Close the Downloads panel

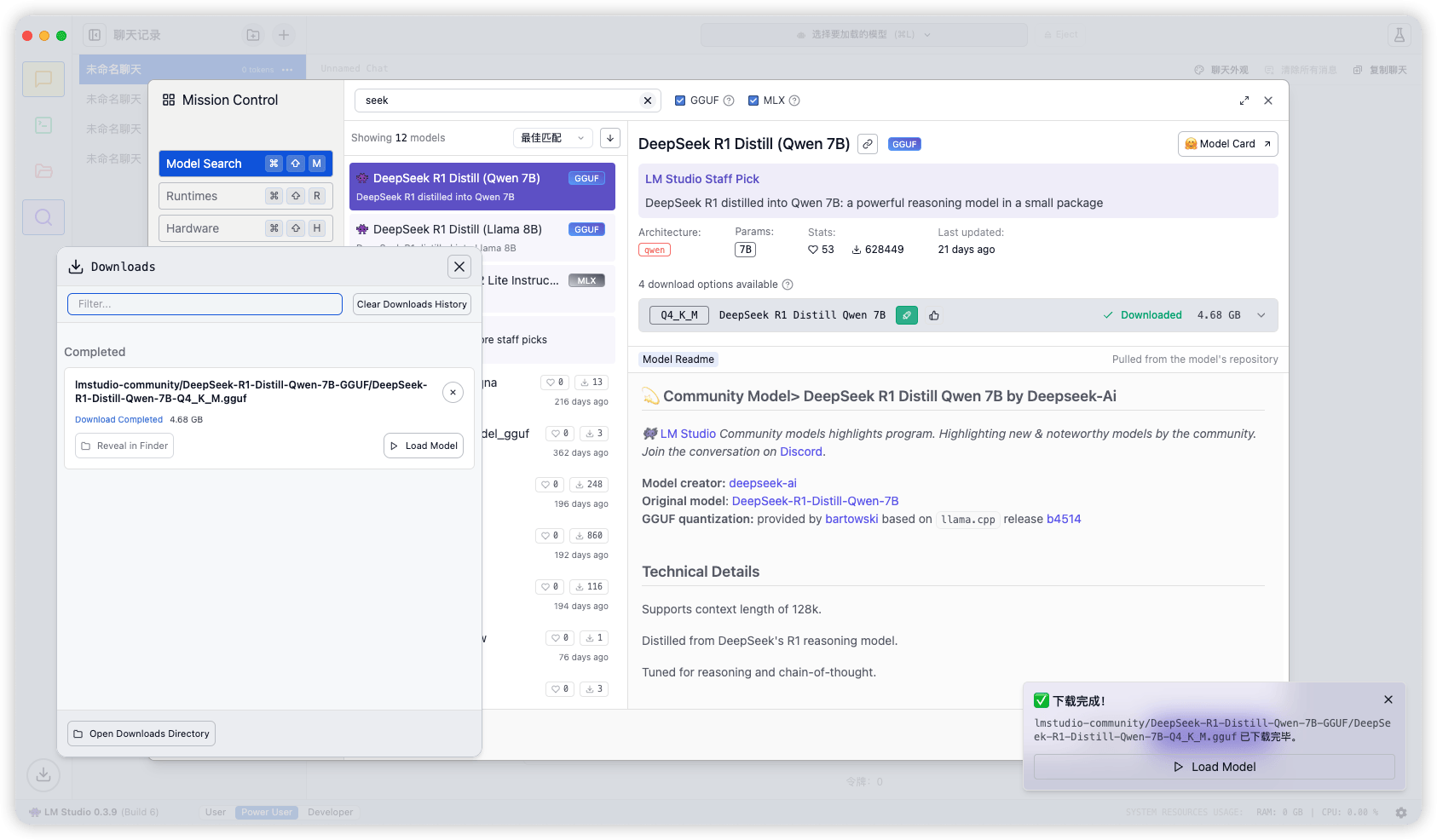point(459,267)
